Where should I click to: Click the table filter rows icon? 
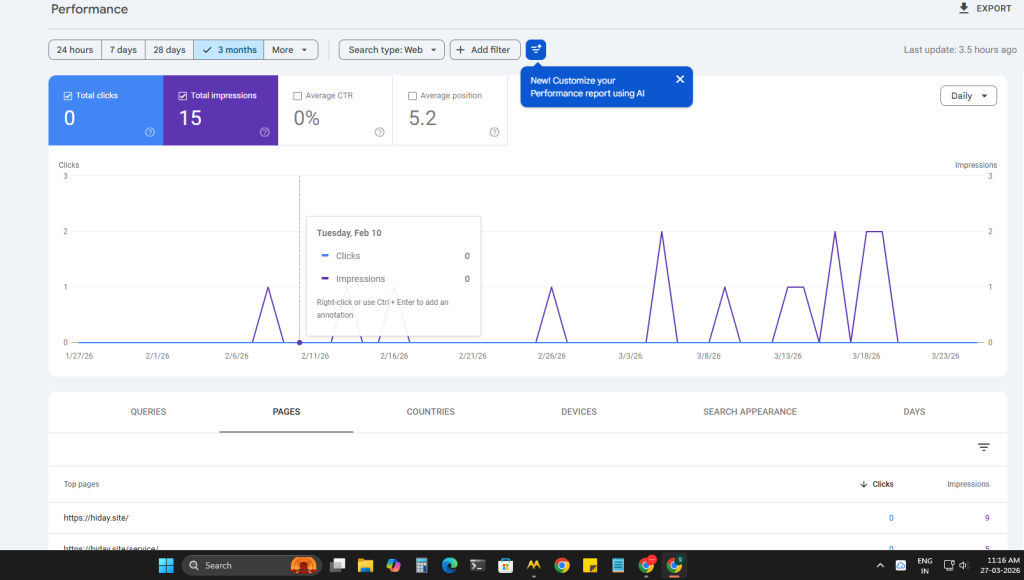pos(983,448)
